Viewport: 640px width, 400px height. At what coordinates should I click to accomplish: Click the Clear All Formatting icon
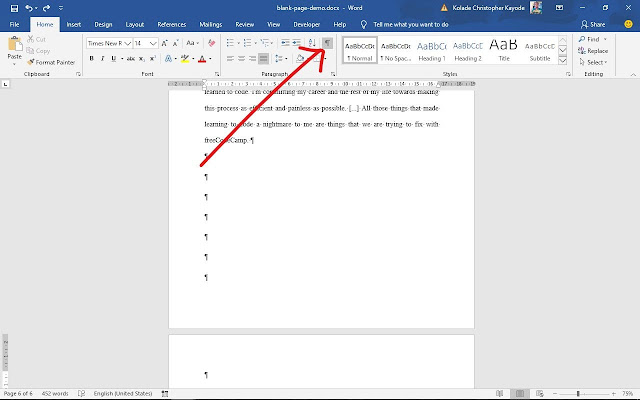[211, 43]
